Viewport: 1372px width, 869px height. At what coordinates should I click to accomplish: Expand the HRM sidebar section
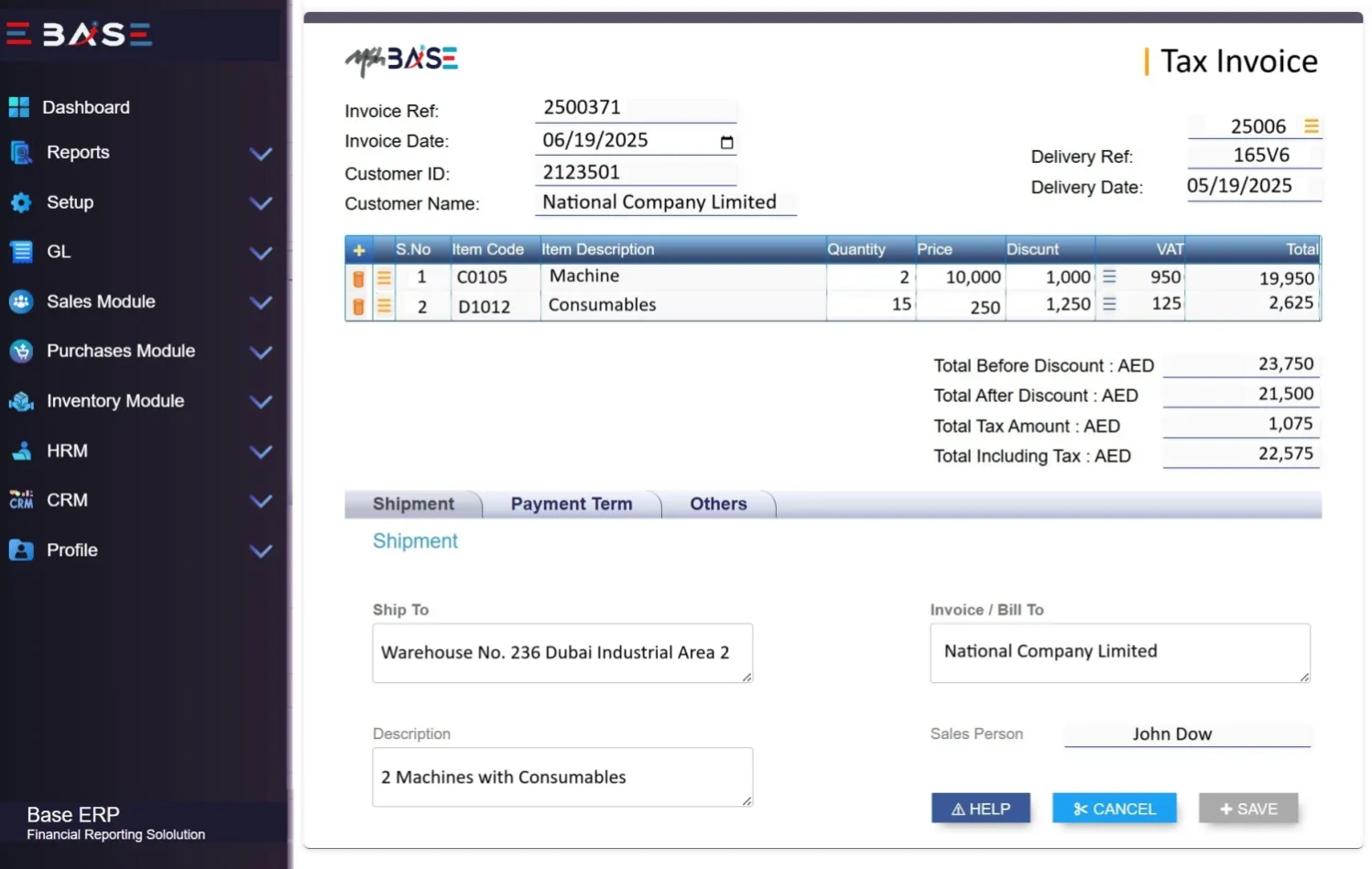[x=261, y=451]
